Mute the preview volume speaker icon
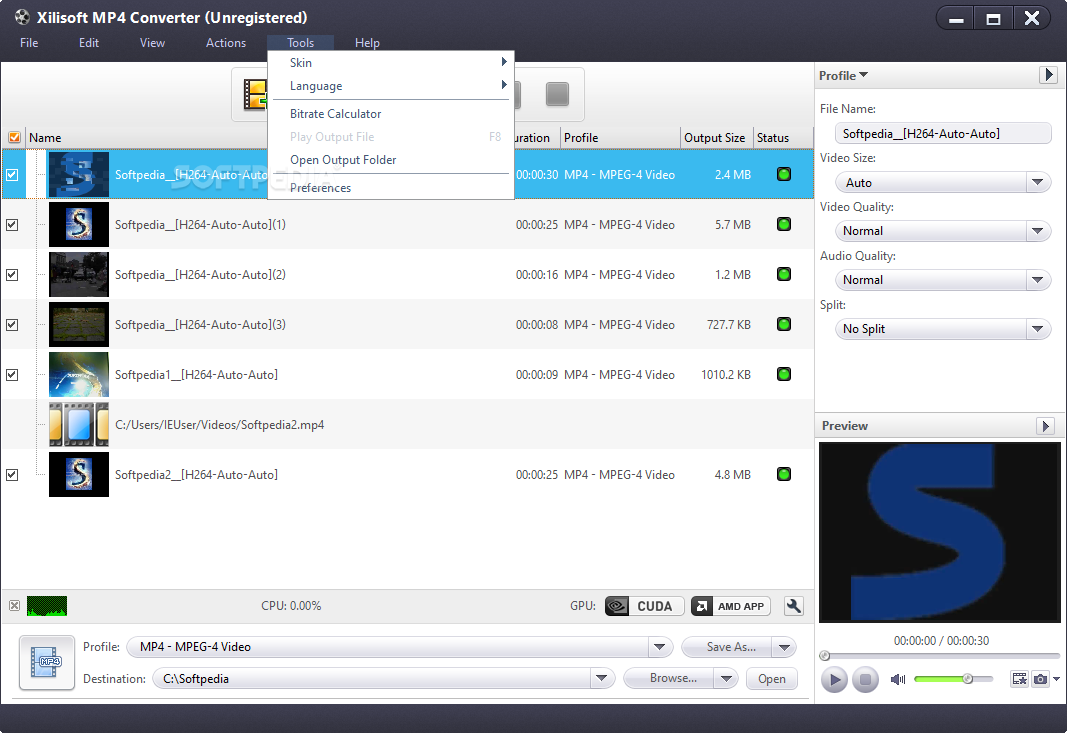The height and width of the screenshot is (733, 1067). coord(898,679)
